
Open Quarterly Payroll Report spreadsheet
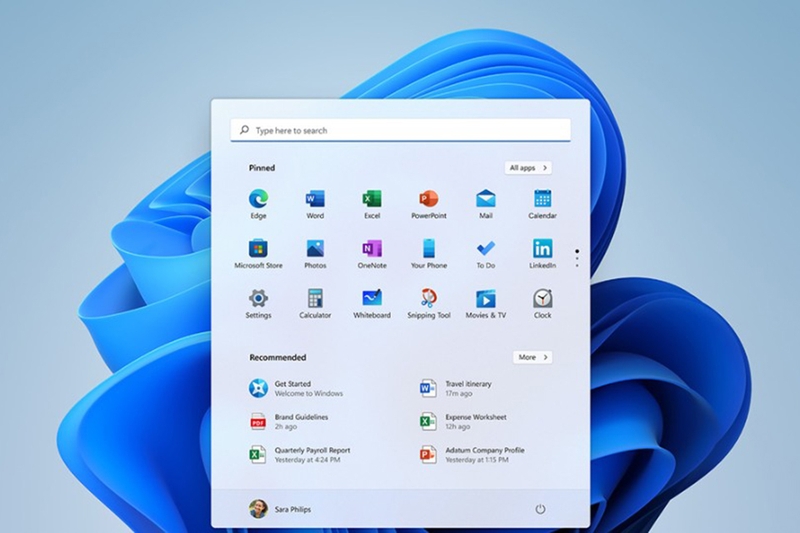point(300,455)
